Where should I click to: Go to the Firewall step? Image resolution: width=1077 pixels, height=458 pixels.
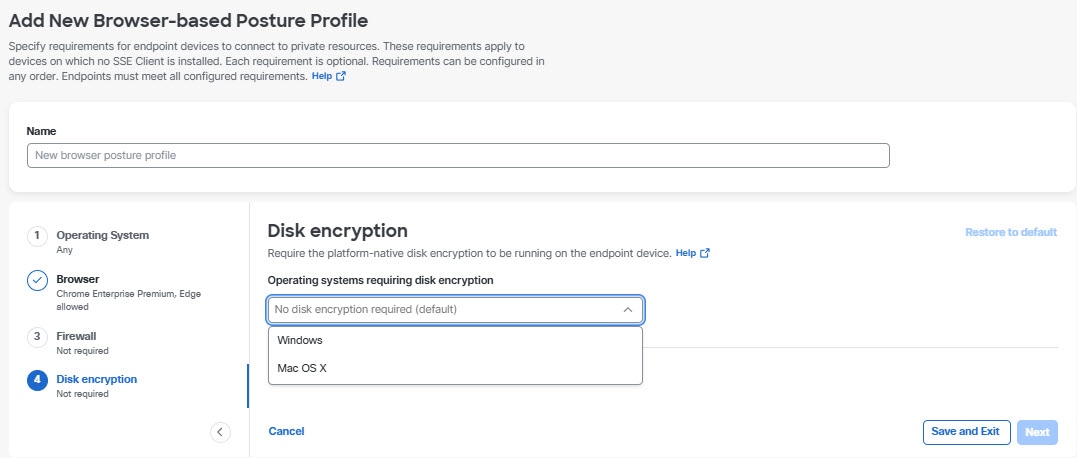76,336
